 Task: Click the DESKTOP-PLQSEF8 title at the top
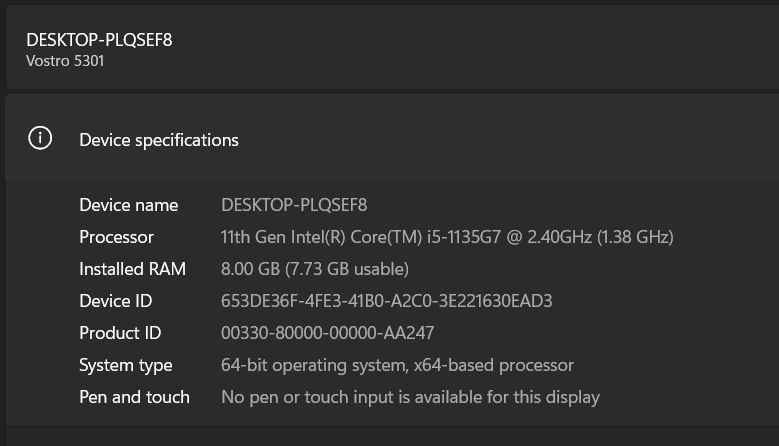pos(99,40)
